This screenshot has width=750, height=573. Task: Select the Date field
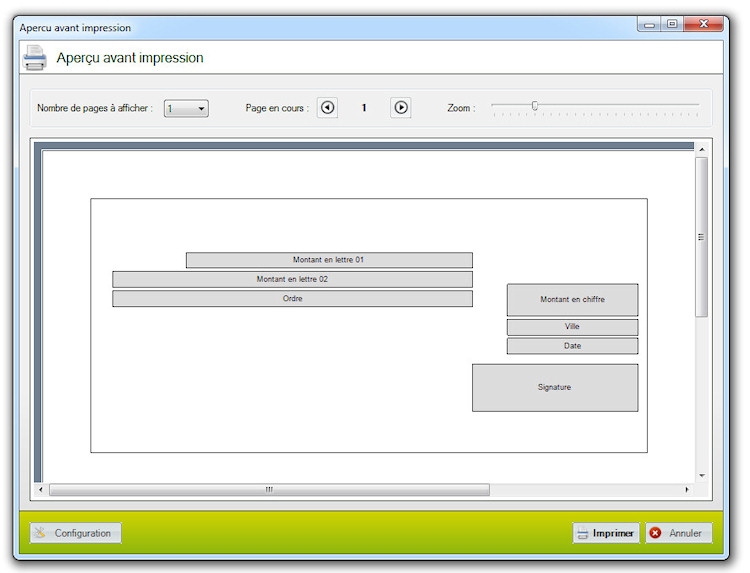point(572,346)
